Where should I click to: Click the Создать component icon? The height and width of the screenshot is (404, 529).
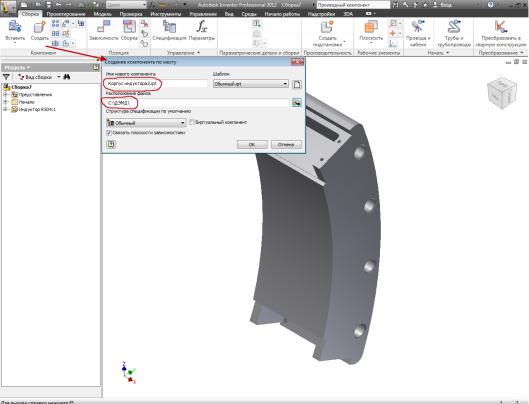pyautogui.click(x=39, y=27)
